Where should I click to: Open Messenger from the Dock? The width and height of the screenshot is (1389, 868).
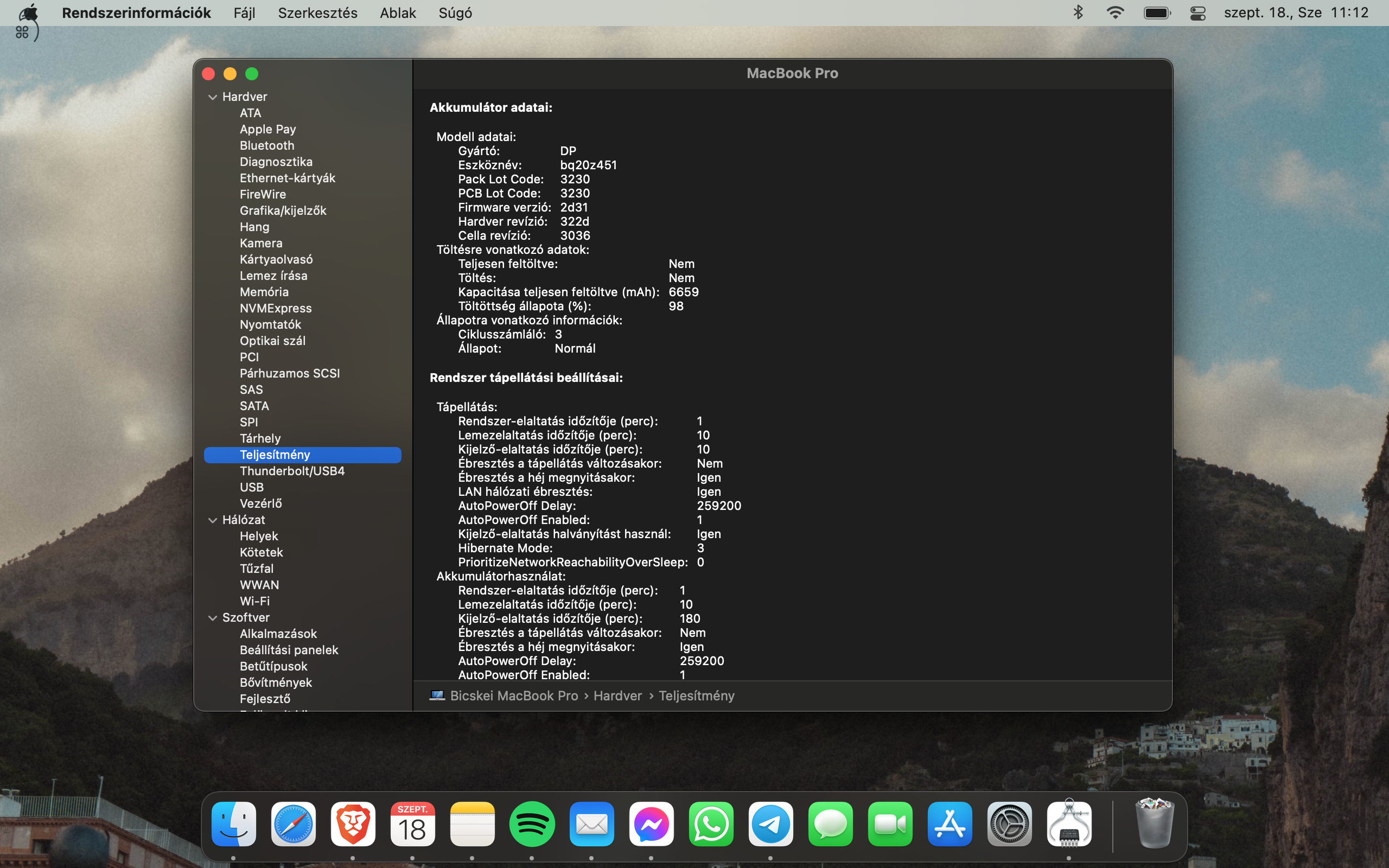652,825
